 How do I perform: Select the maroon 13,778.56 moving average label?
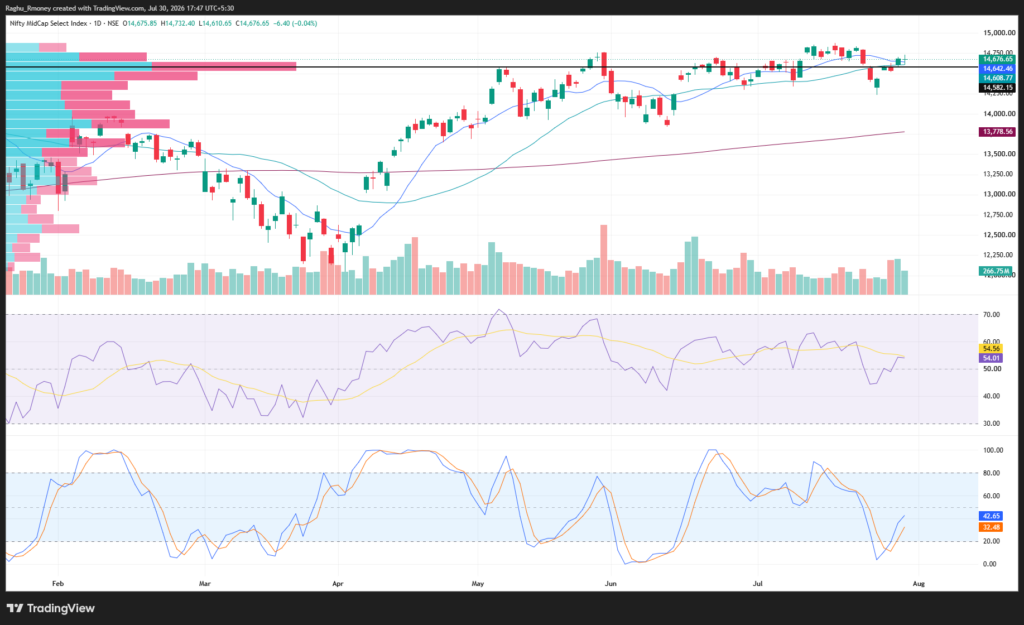pyautogui.click(x=997, y=132)
